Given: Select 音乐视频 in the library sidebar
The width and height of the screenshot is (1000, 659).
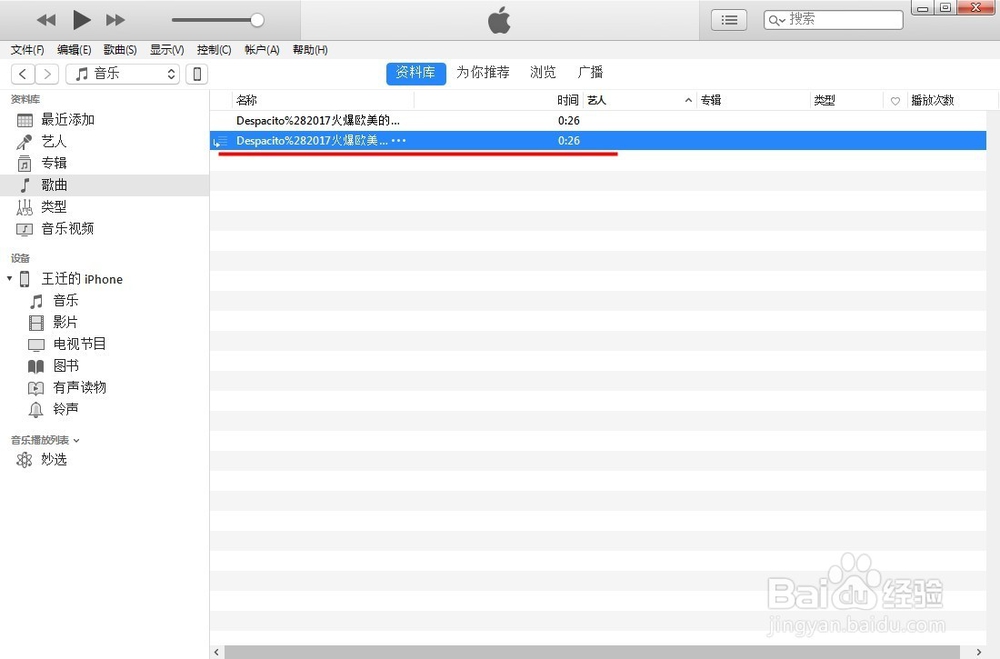Looking at the screenshot, I should pyautogui.click(x=68, y=228).
